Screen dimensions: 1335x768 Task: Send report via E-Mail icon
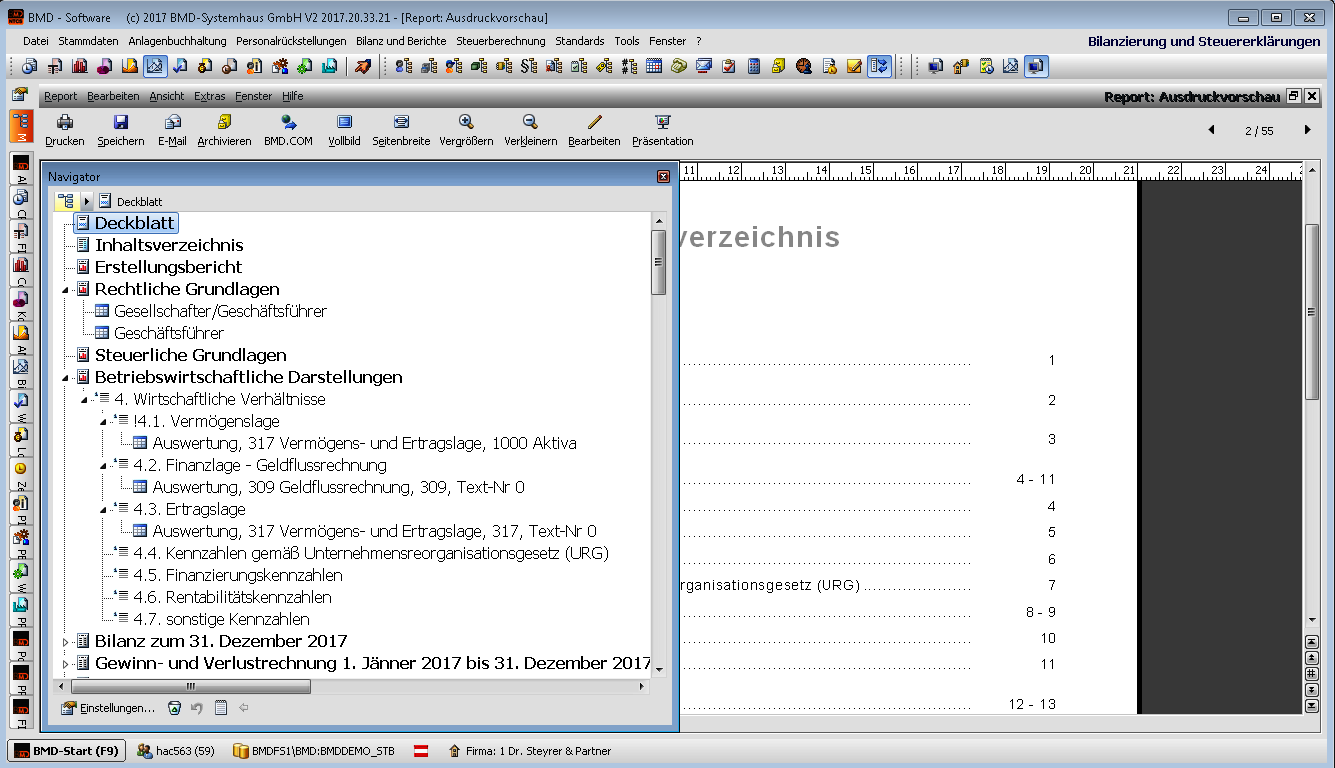click(172, 123)
